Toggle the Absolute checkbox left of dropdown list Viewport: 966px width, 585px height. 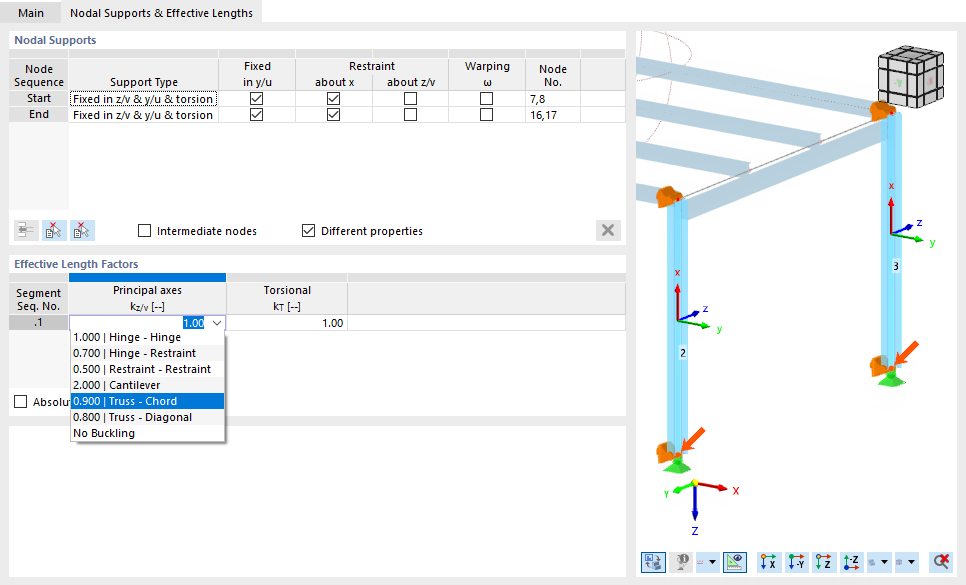tap(21, 401)
